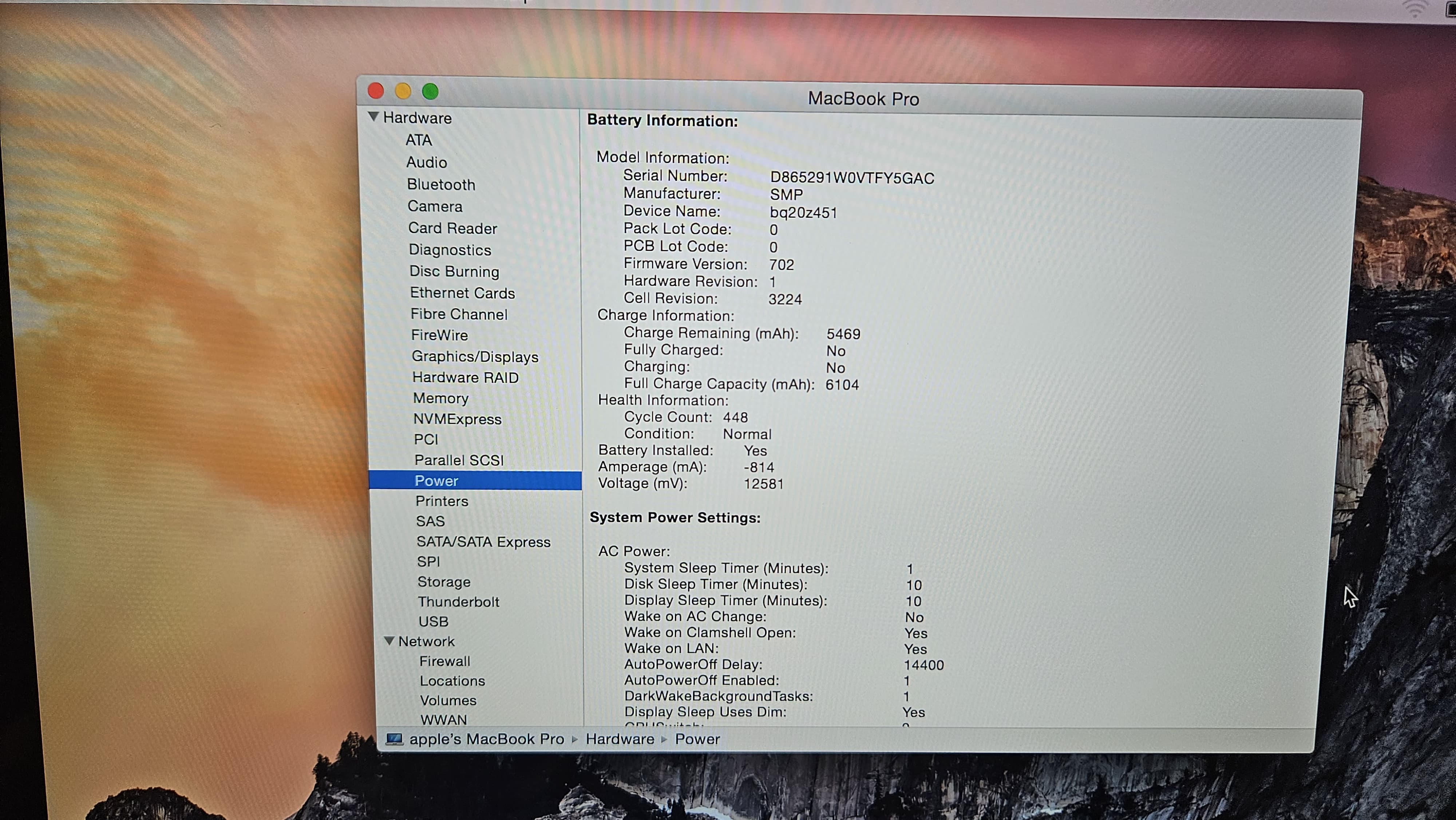Open the Disc Burning entry

coord(454,271)
